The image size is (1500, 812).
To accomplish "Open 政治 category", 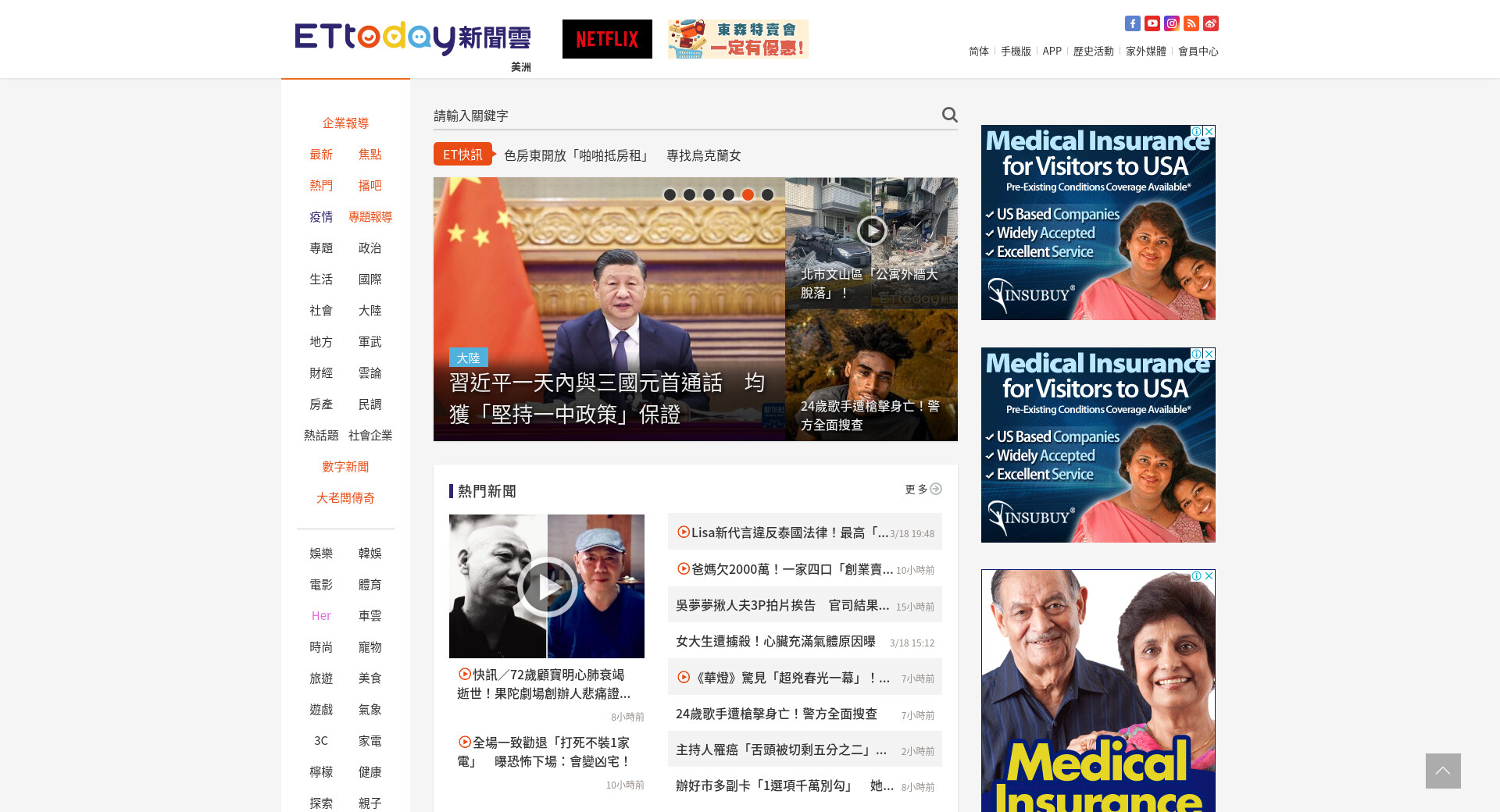I will (x=370, y=248).
